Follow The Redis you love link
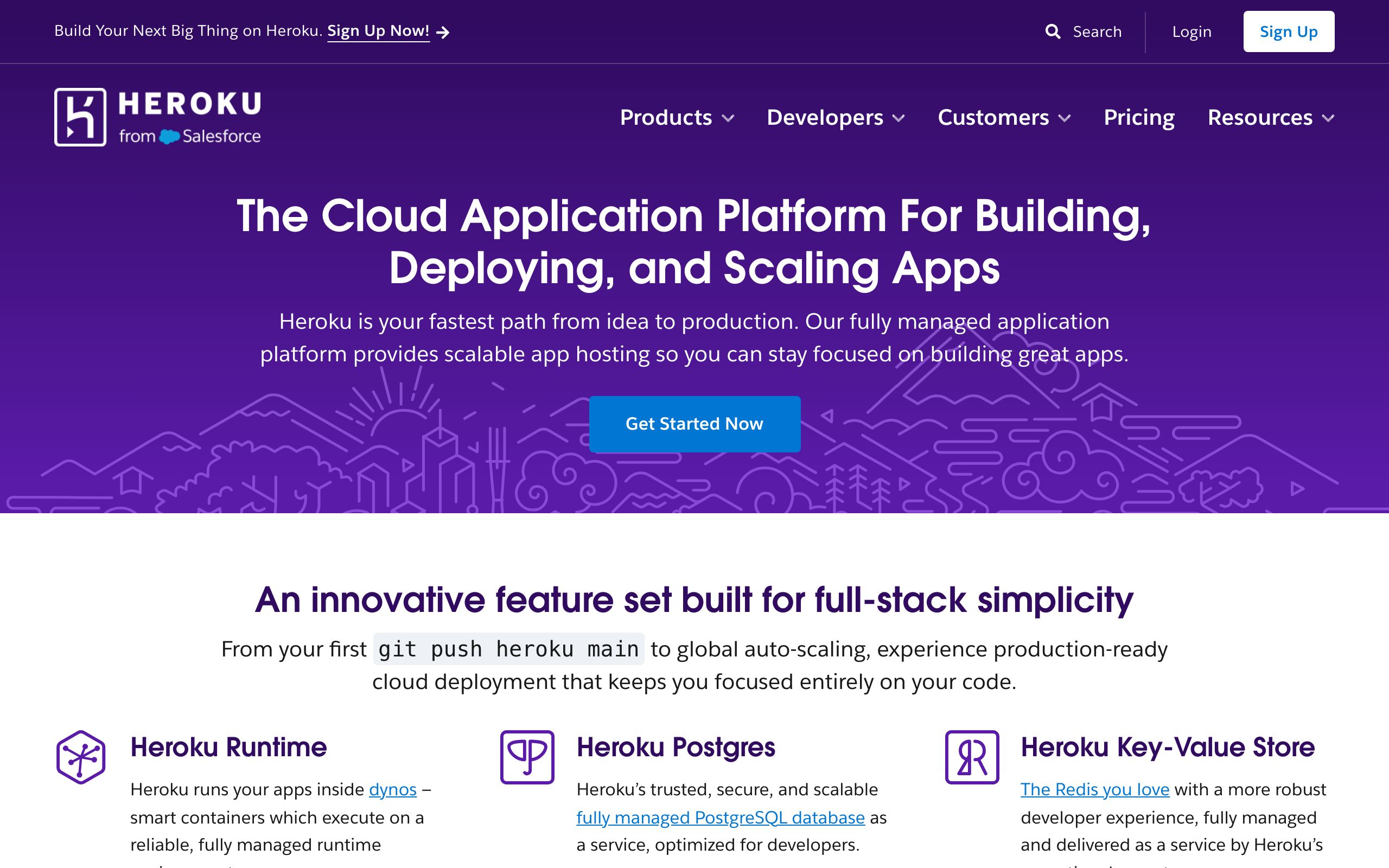Image resolution: width=1389 pixels, height=868 pixels. [x=1094, y=789]
